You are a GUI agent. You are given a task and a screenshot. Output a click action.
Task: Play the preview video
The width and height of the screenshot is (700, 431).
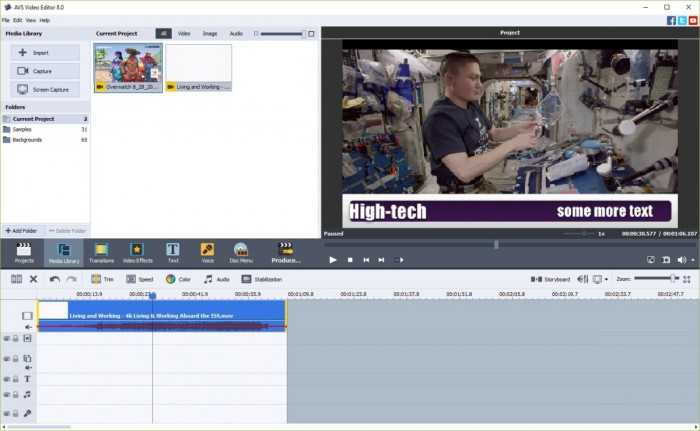point(333,259)
